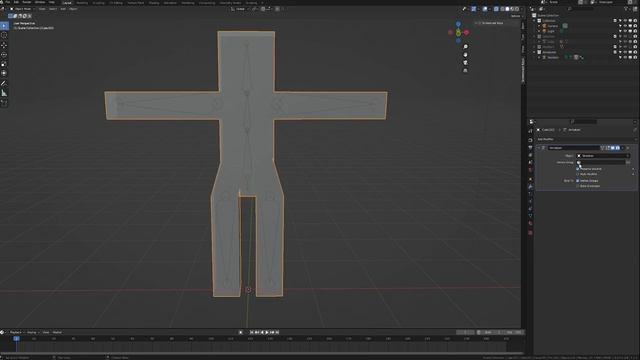Activate the Transform tool
This screenshot has width=640, height=360.
pyautogui.click(x=4, y=73)
